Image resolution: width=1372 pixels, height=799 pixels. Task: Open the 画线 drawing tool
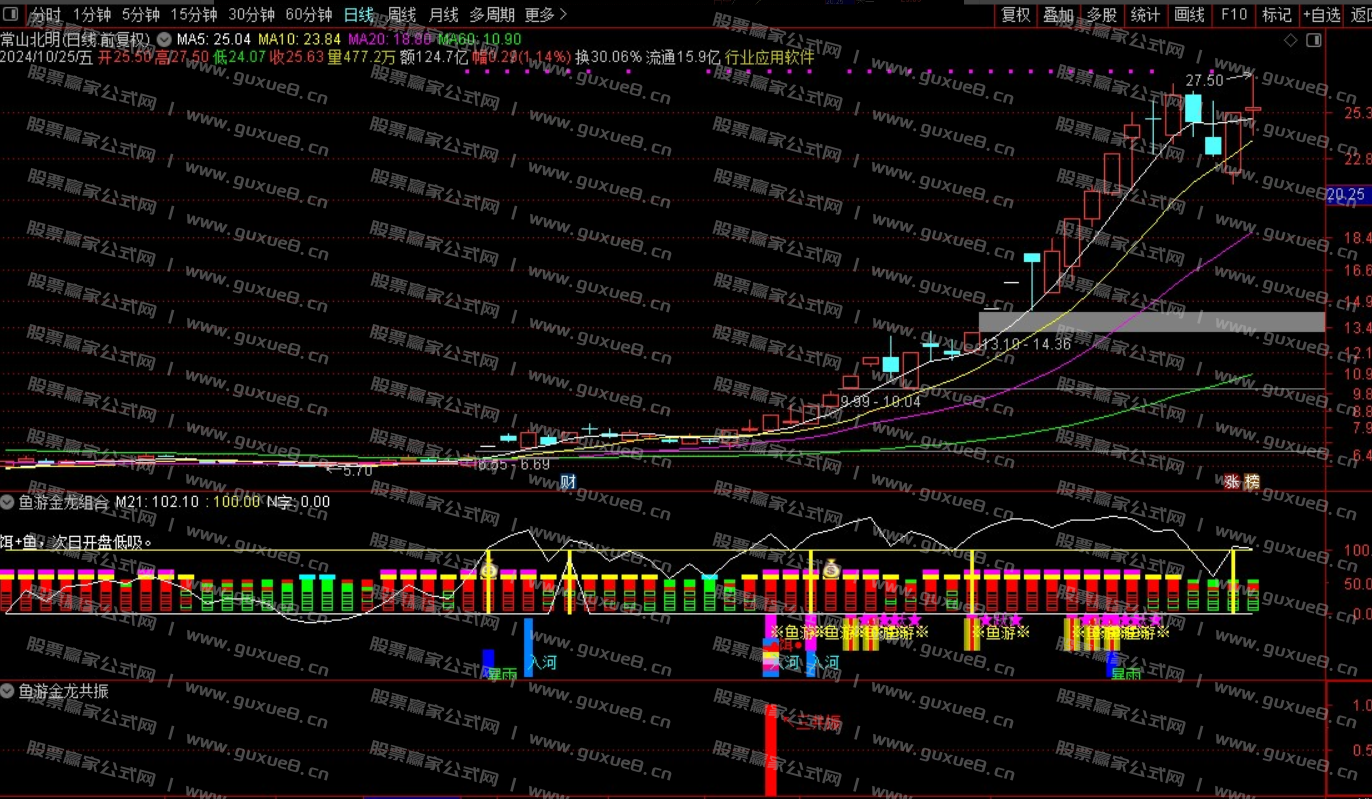pyautogui.click(x=1189, y=14)
